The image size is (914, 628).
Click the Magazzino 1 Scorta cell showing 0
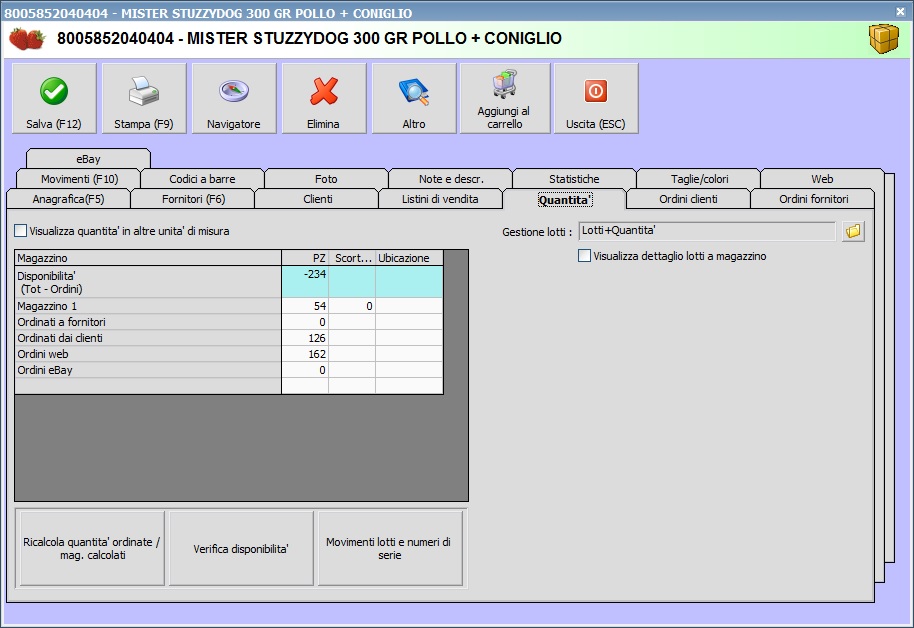[352, 306]
